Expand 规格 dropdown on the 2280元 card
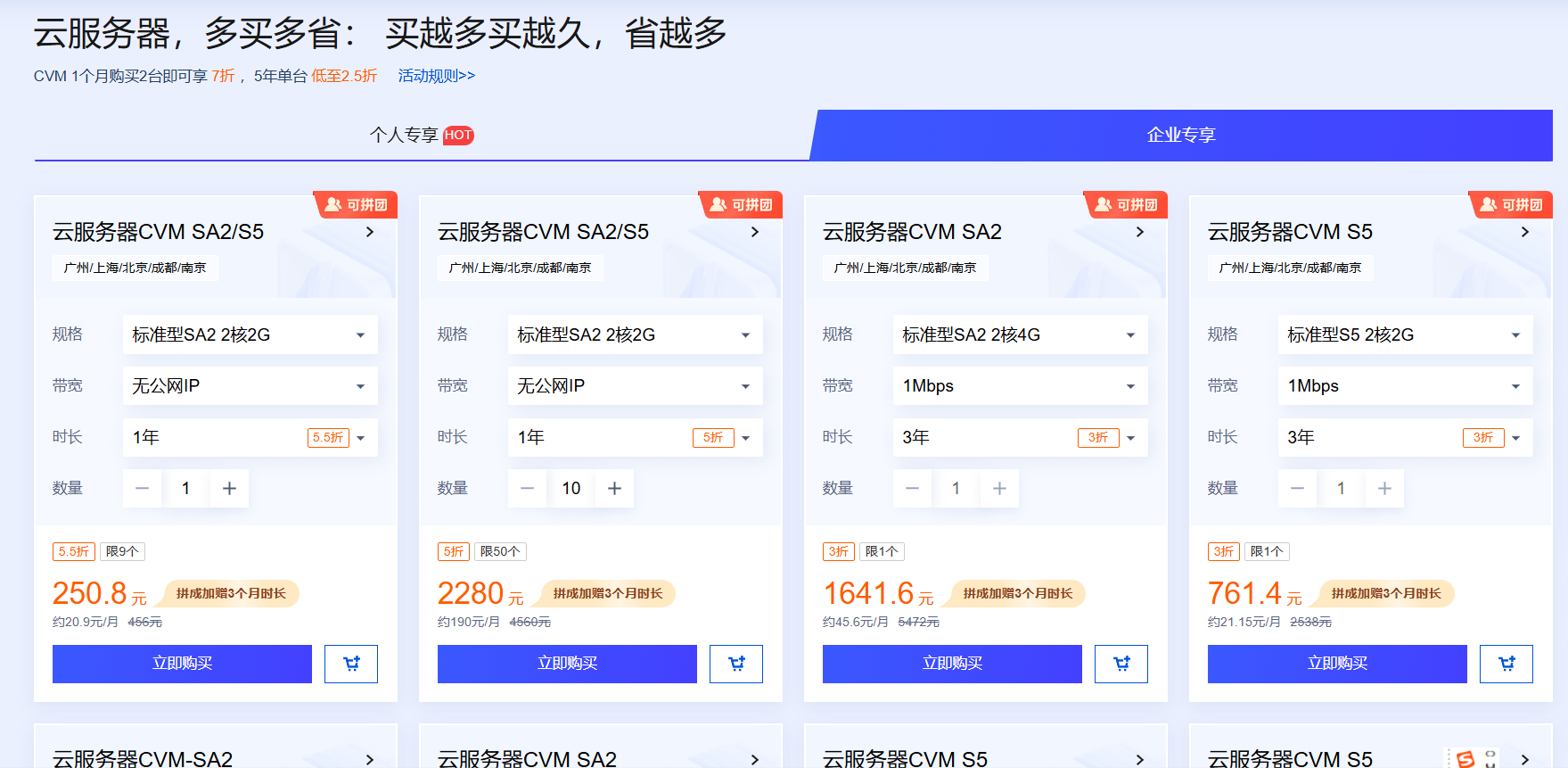 636,334
